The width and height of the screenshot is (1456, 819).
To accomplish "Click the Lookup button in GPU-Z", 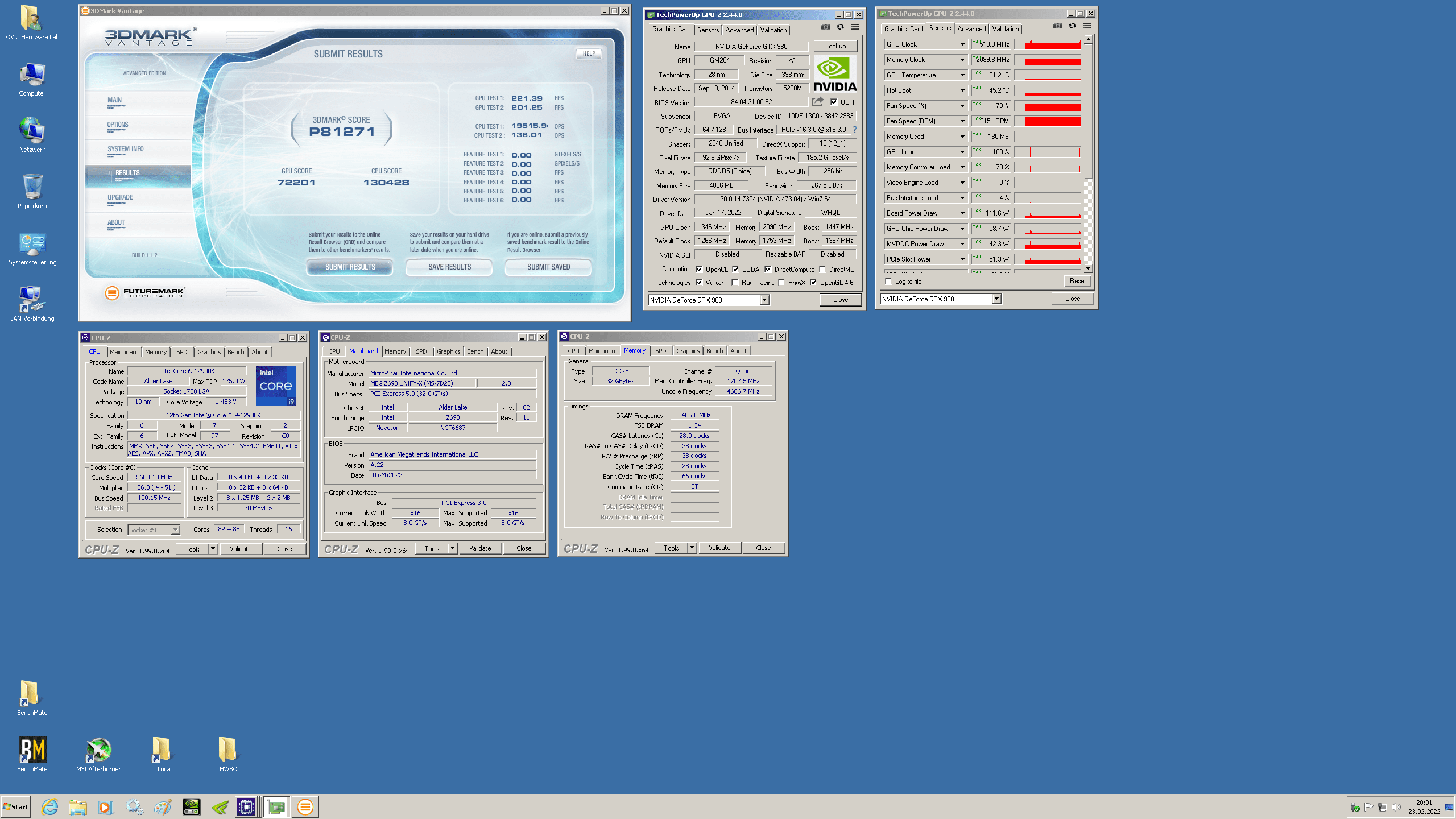I will coord(835,46).
